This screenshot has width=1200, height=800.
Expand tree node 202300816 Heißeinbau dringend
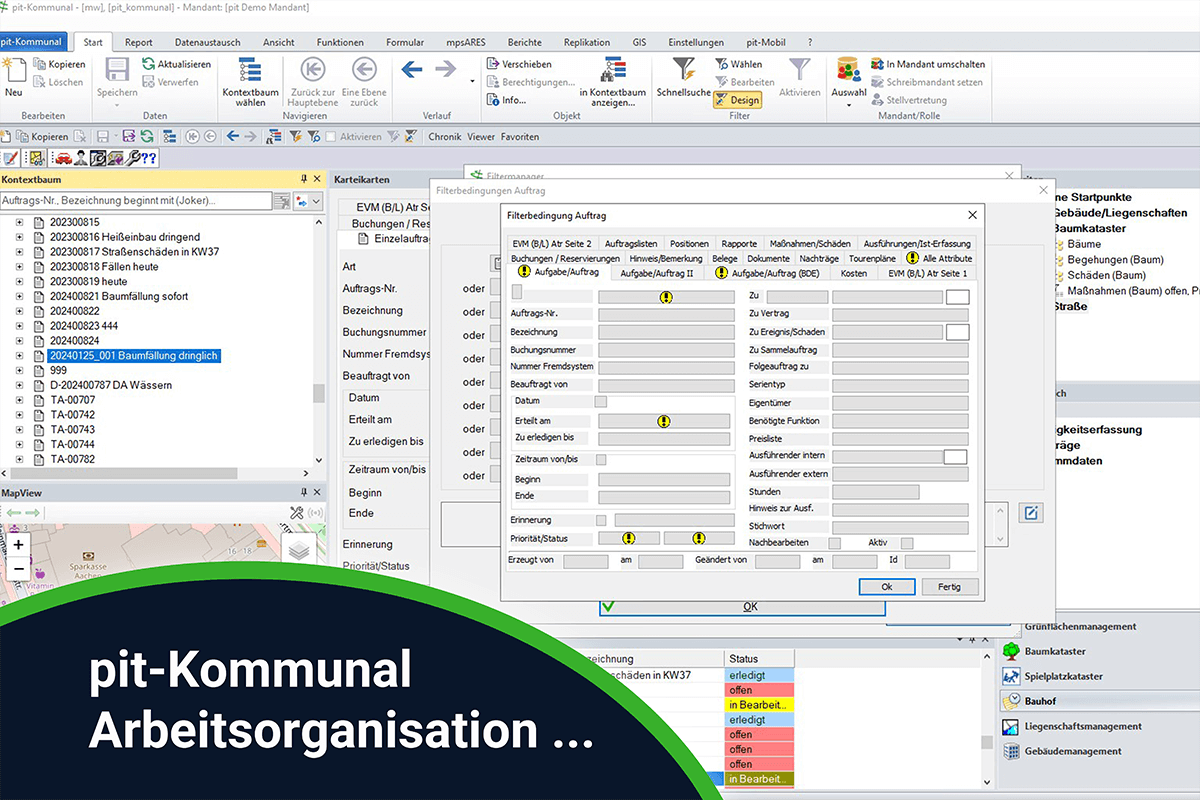tap(19, 237)
